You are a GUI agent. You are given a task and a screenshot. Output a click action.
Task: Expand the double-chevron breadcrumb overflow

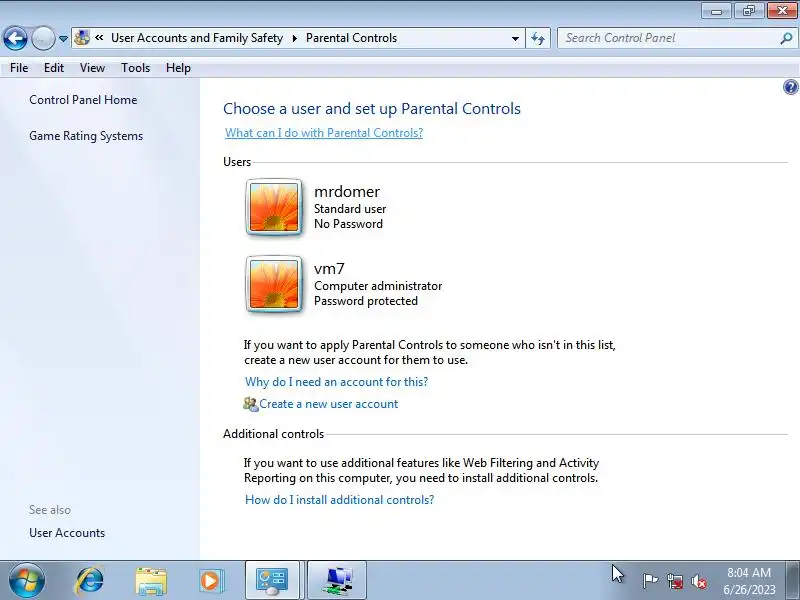click(99, 38)
